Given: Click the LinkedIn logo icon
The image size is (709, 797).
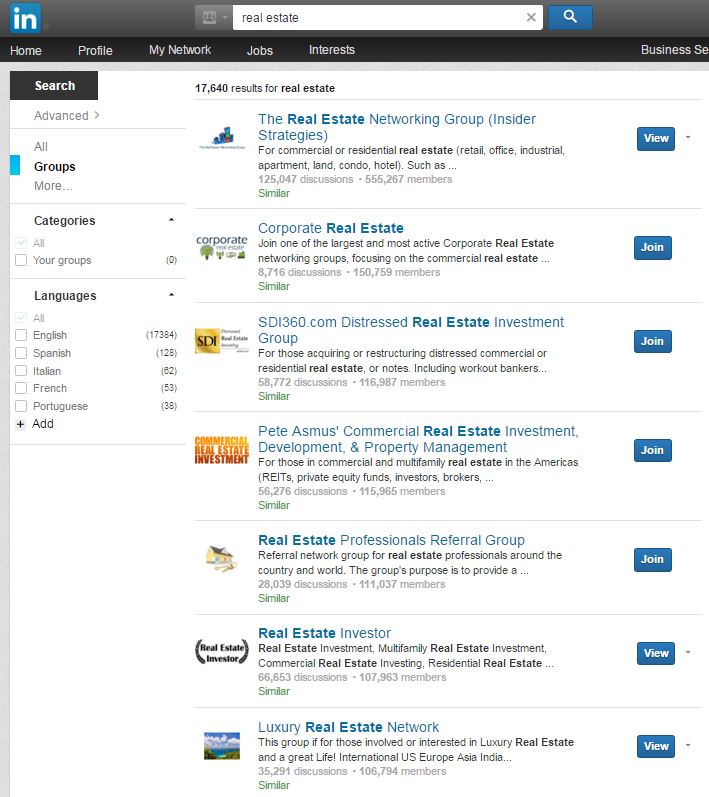Looking at the screenshot, I should [25, 18].
